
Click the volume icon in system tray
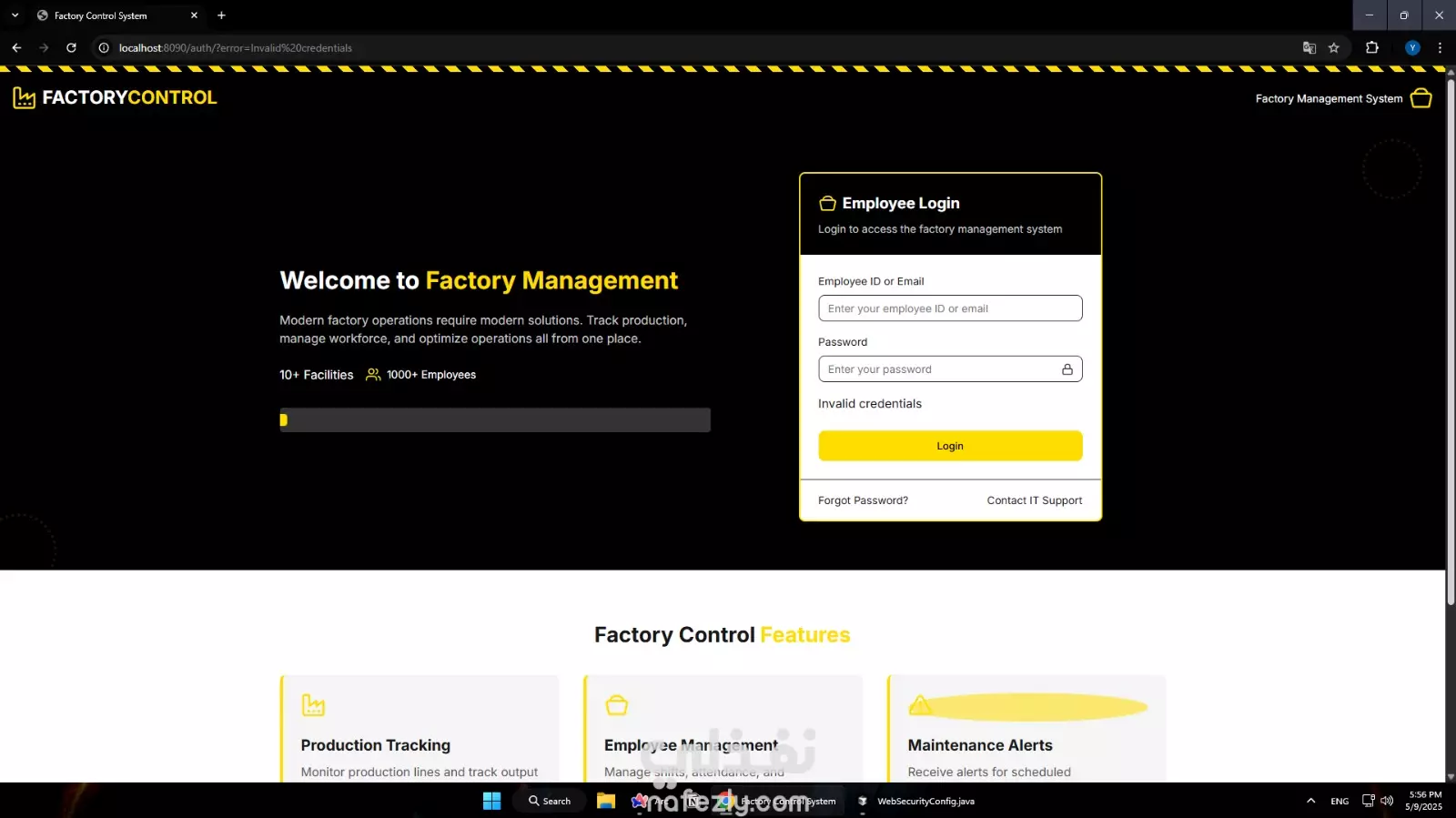click(1387, 801)
